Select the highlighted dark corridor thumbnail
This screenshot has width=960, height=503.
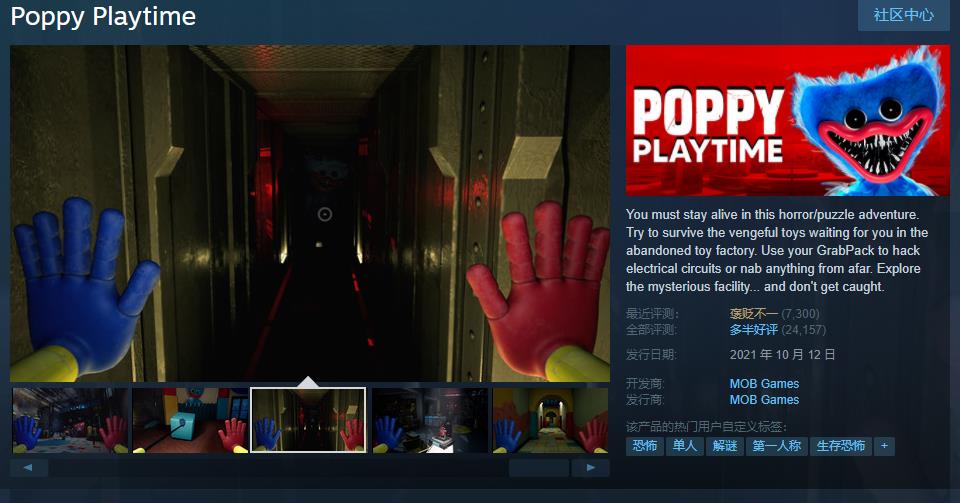309,421
